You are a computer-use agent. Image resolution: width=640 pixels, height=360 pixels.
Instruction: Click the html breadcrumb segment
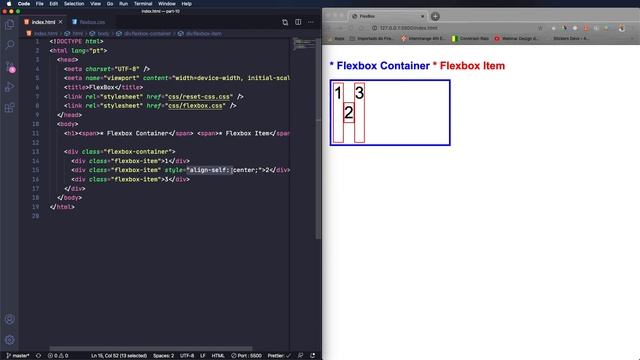(74, 33)
